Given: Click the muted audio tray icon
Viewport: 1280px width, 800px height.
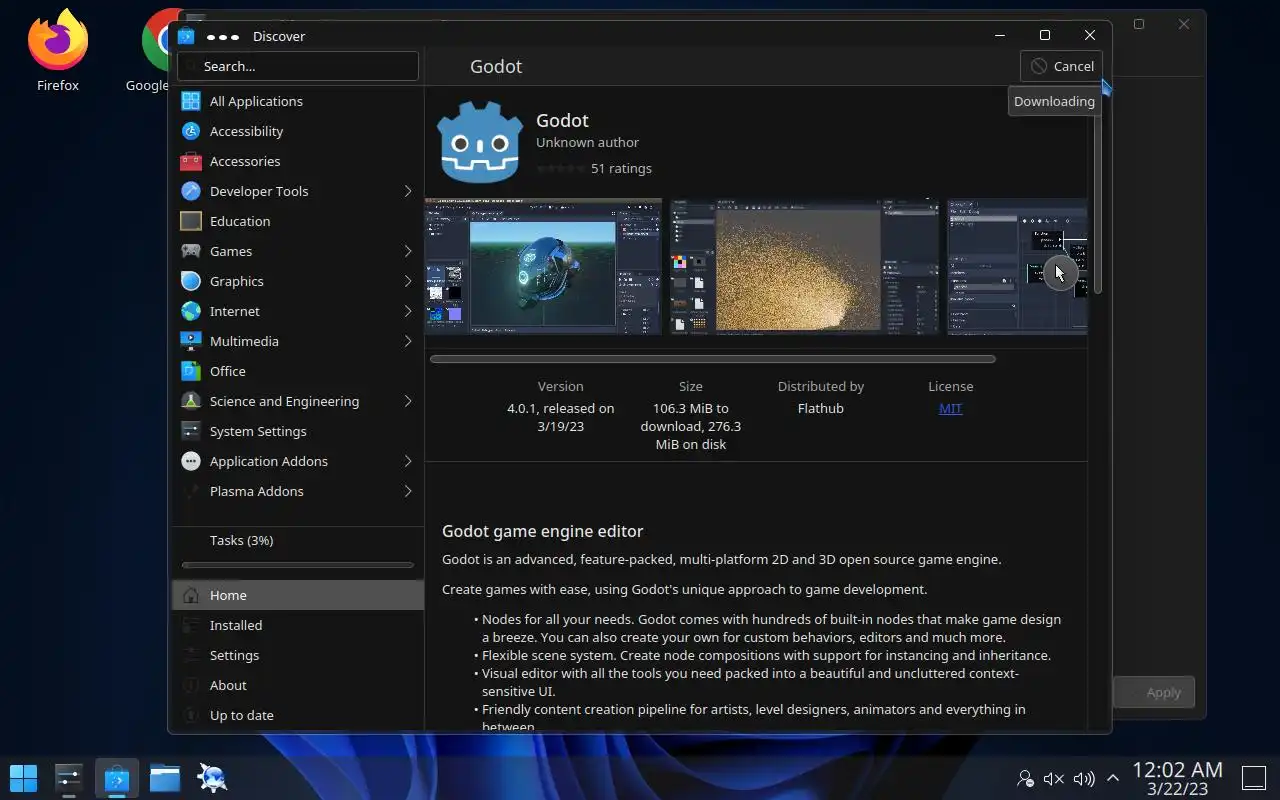Looking at the screenshot, I should (x=1054, y=778).
